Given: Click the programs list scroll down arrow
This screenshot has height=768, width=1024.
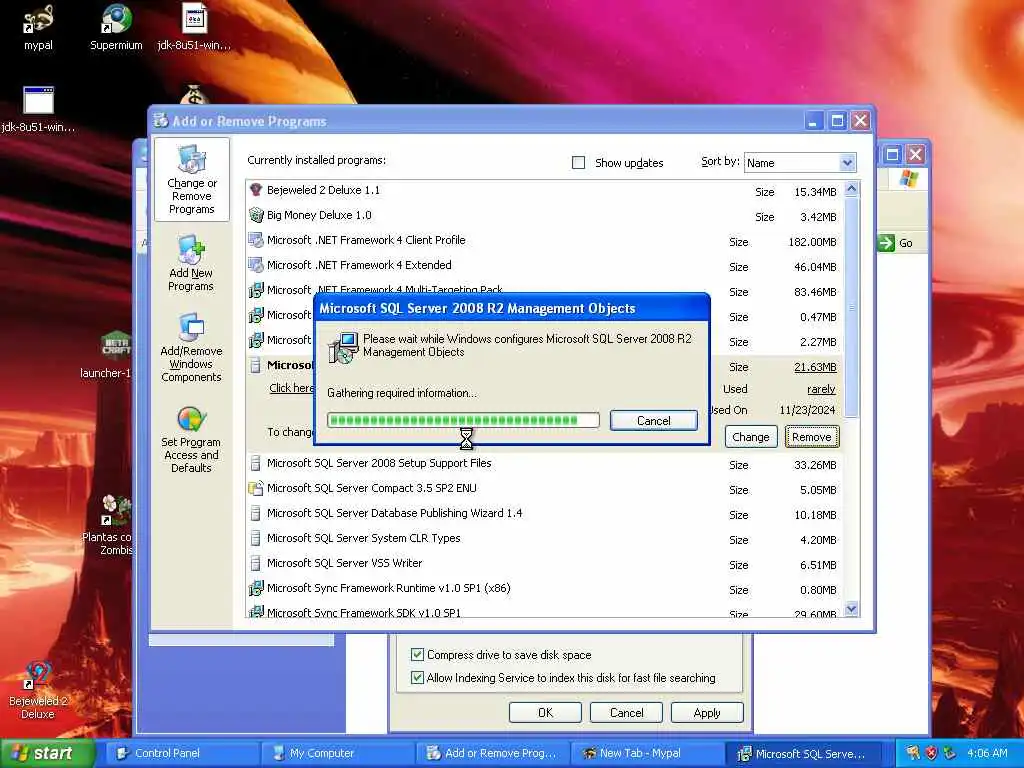Looking at the screenshot, I should pos(851,609).
